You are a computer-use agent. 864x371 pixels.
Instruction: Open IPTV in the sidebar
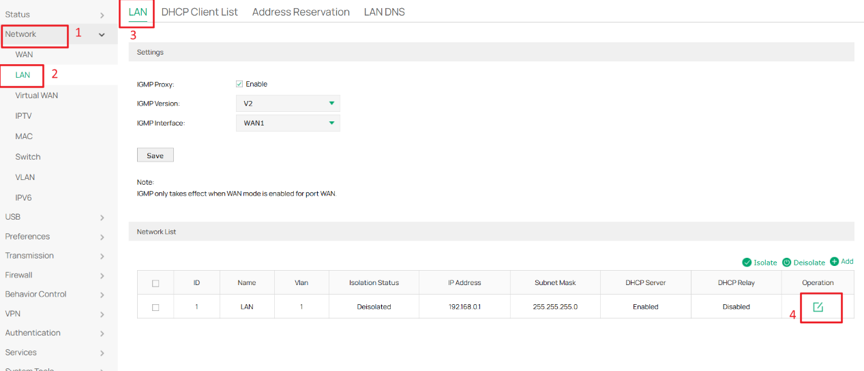pos(23,116)
